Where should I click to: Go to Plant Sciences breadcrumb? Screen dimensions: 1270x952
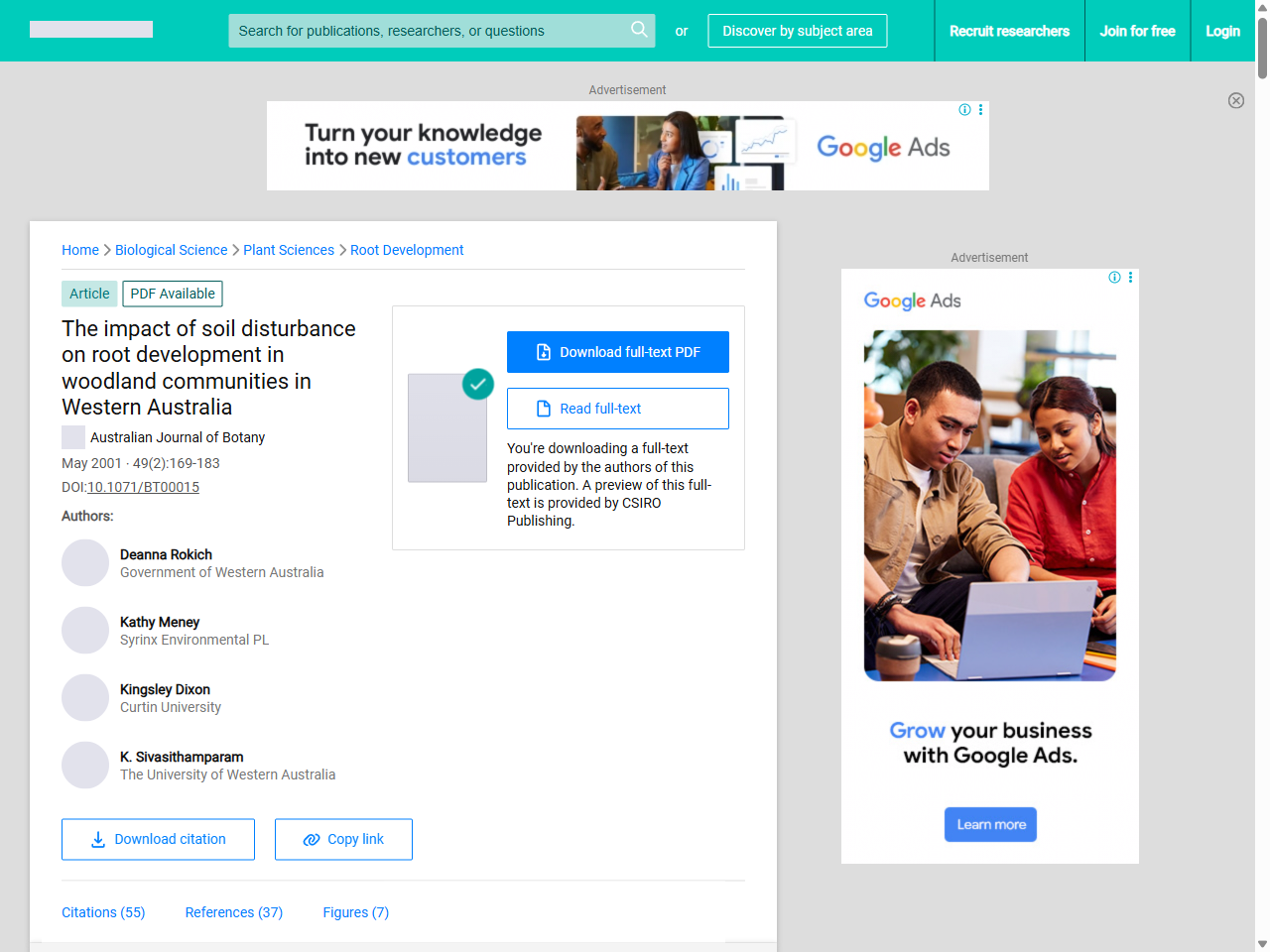click(289, 250)
